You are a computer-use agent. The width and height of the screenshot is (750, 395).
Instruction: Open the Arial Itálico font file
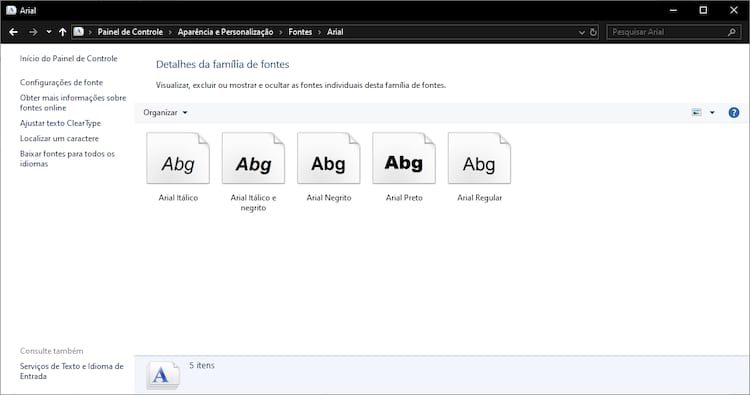(x=178, y=158)
